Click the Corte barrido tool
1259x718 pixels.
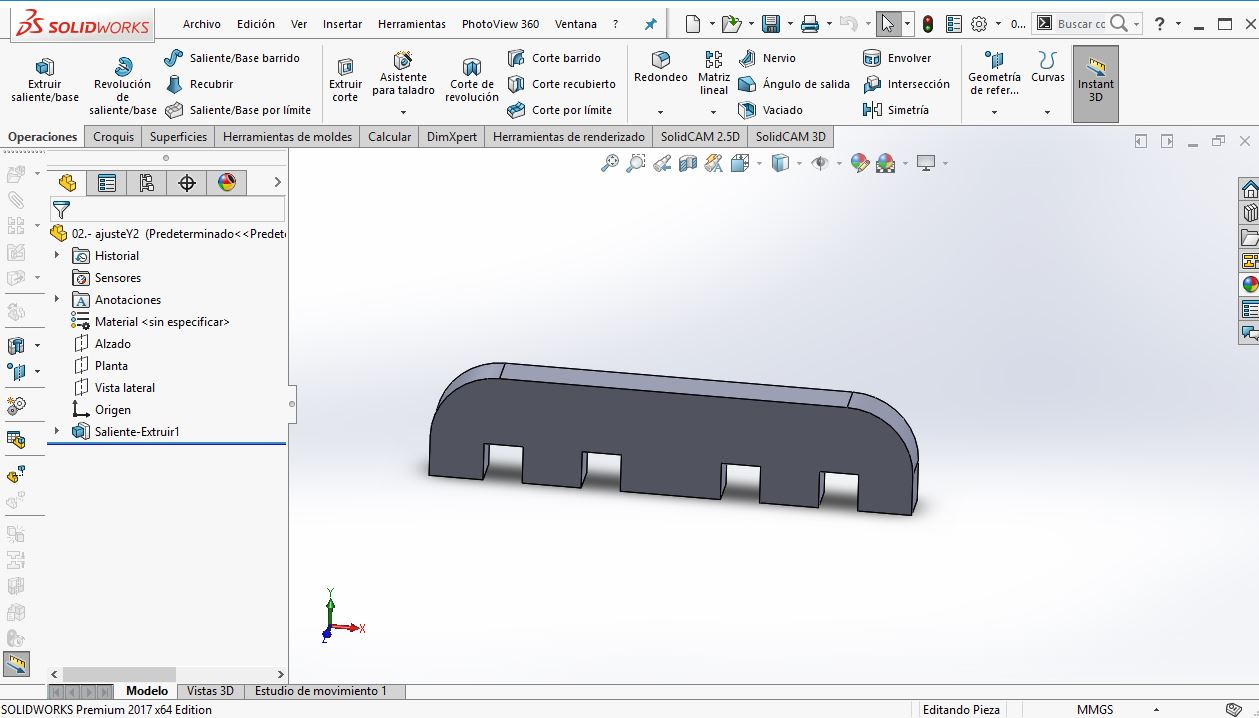[x=554, y=58]
